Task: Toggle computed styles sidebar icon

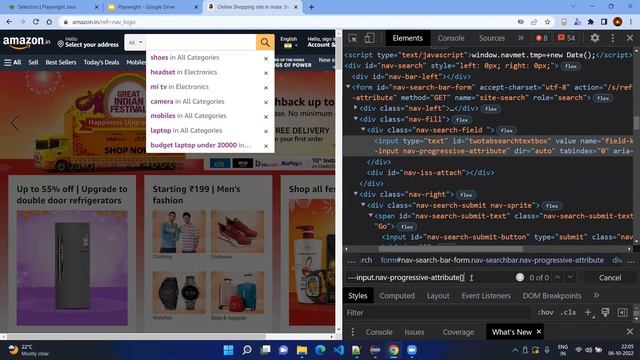Action: 622,313
